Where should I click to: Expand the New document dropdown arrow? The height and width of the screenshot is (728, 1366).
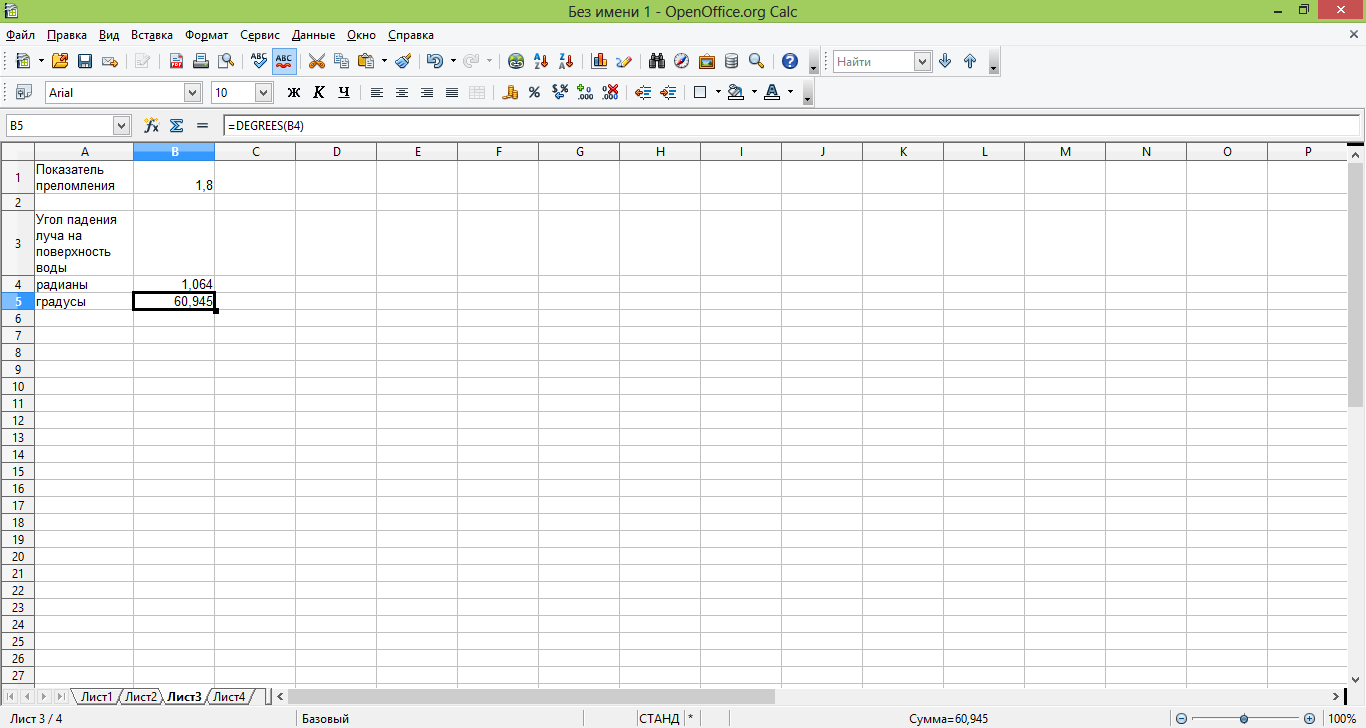click(x=41, y=61)
